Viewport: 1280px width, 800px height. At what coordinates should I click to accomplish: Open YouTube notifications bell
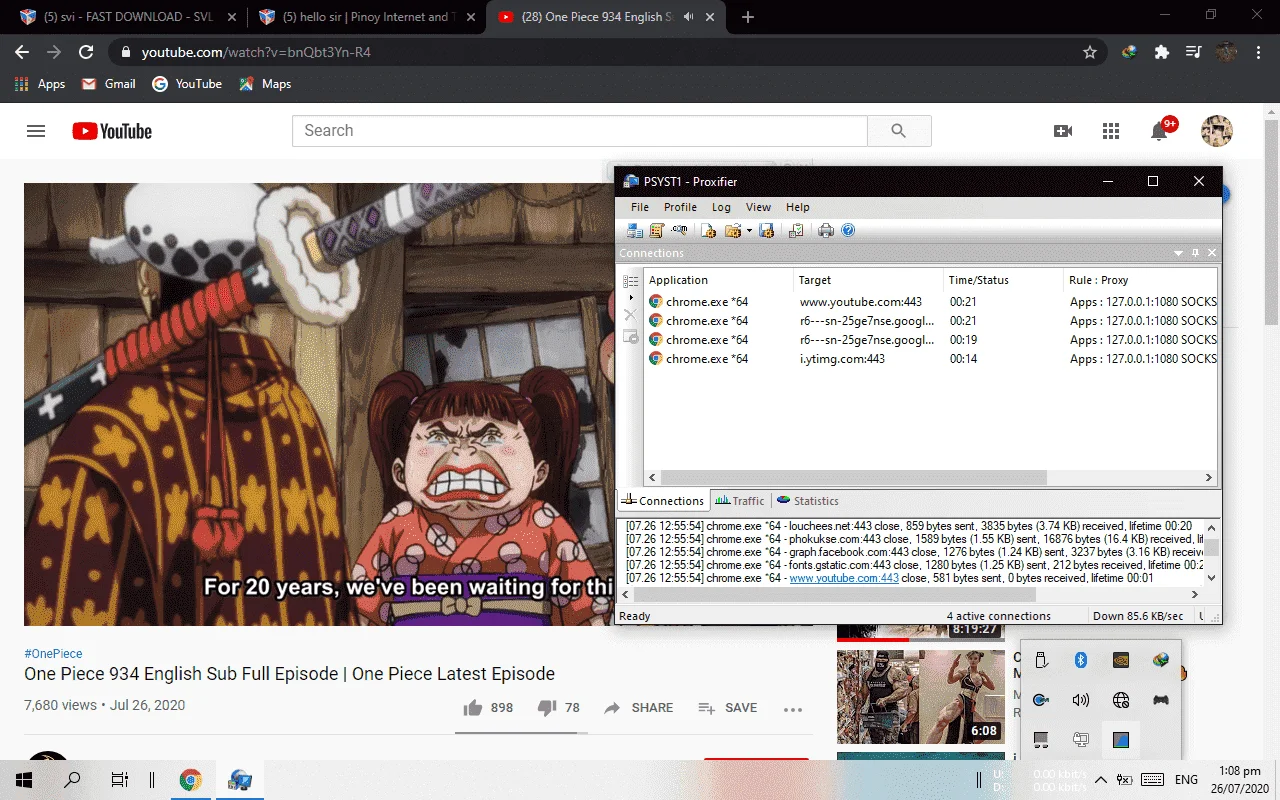(x=1160, y=131)
